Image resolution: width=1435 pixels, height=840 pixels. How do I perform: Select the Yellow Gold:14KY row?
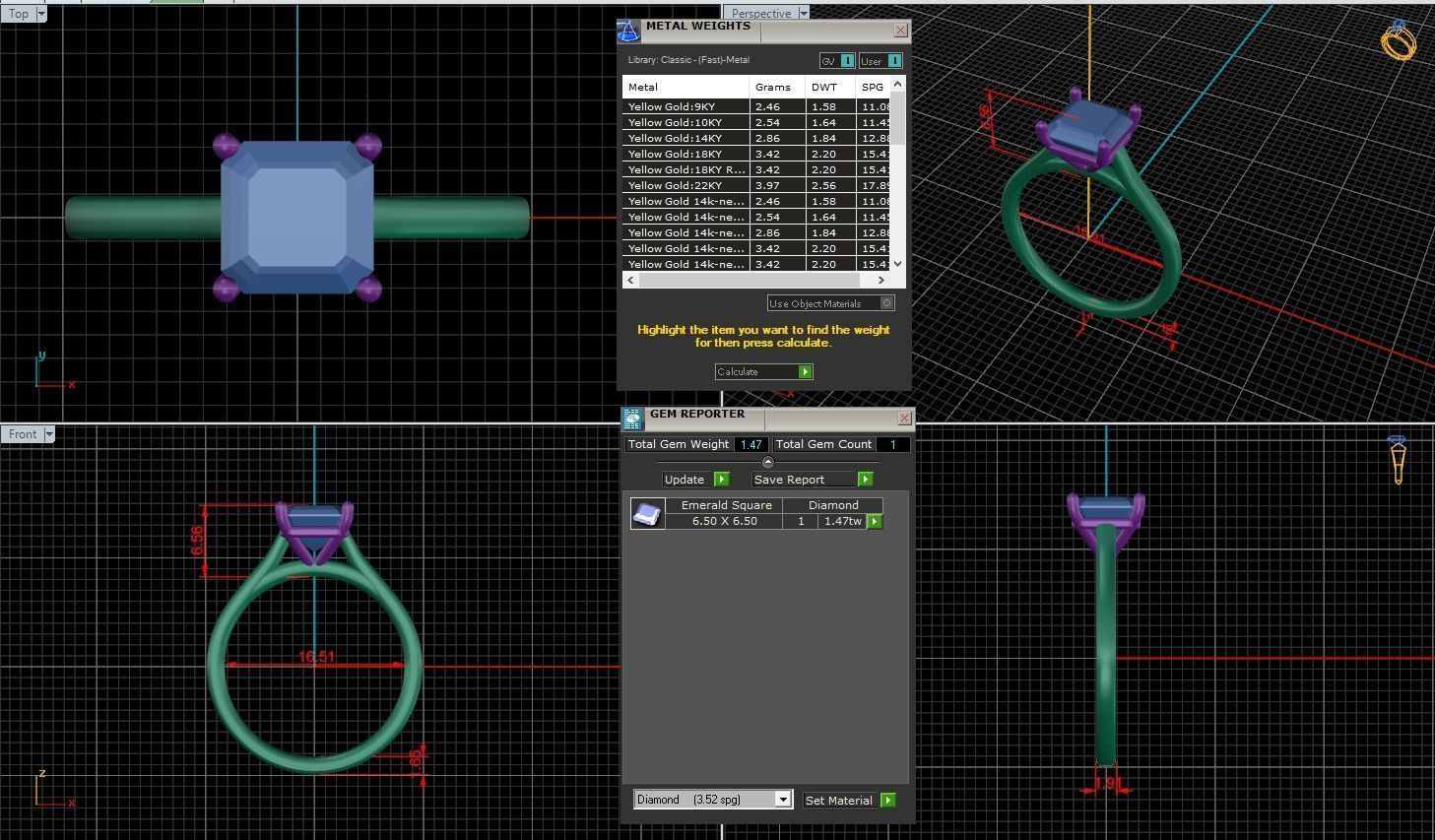(x=756, y=138)
